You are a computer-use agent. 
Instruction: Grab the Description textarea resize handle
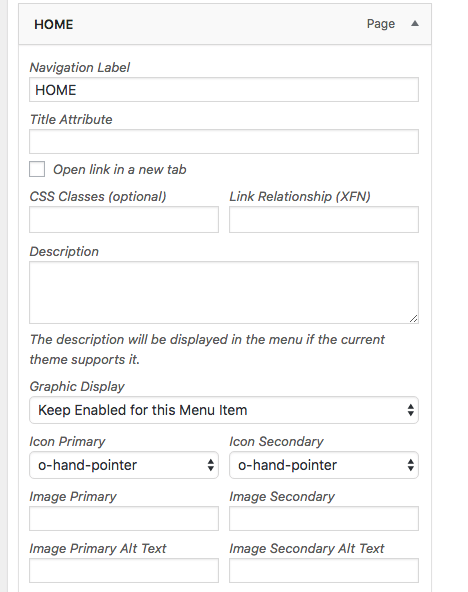pos(414,319)
